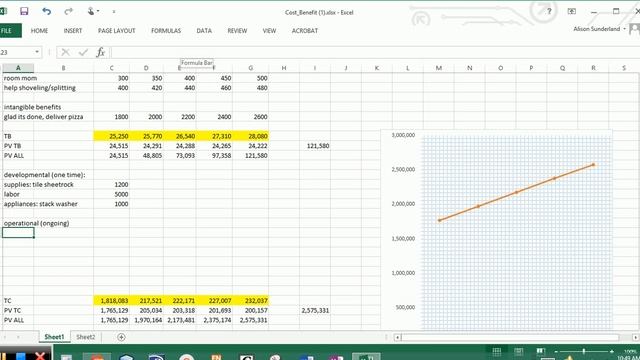The image size is (640, 360).
Task: Select cell 'supplies: tile sheetrock'
Action: coord(38,184)
